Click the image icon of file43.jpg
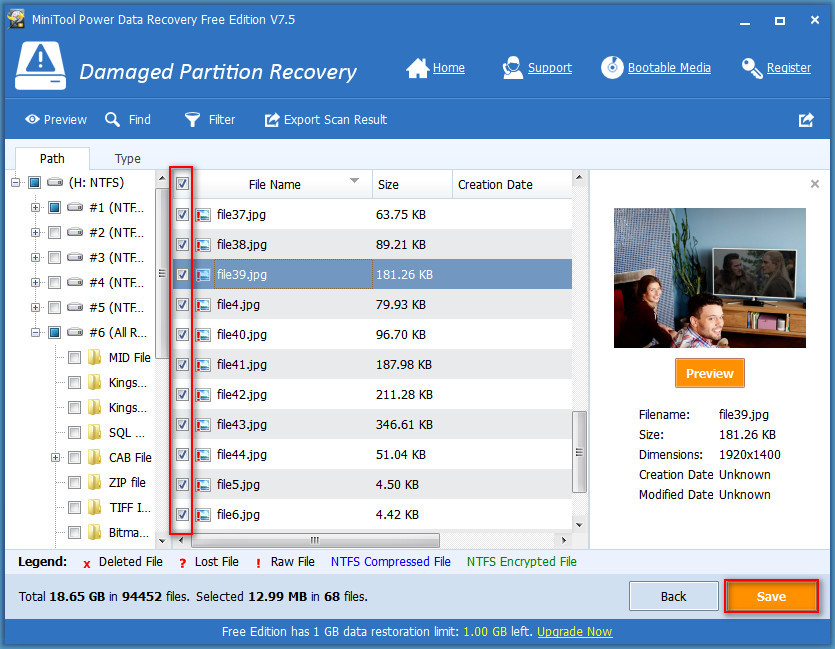 pos(203,425)
